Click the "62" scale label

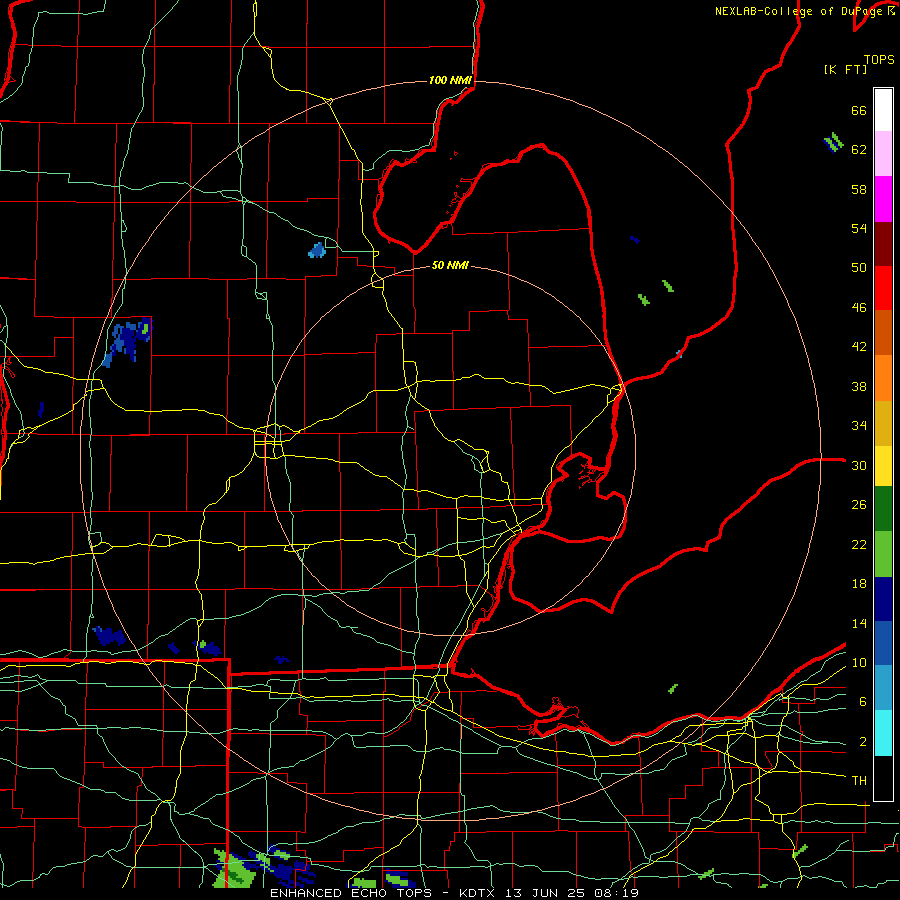859,149
